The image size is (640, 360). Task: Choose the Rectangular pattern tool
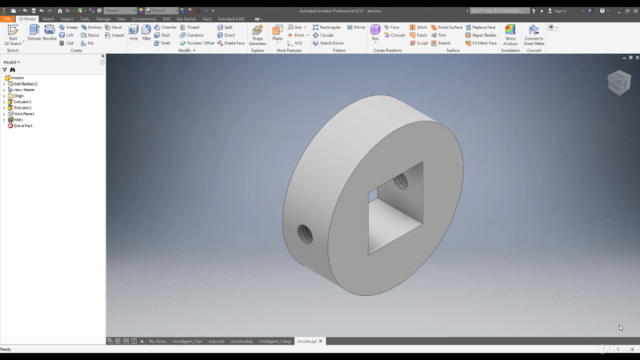pos(327,27)
